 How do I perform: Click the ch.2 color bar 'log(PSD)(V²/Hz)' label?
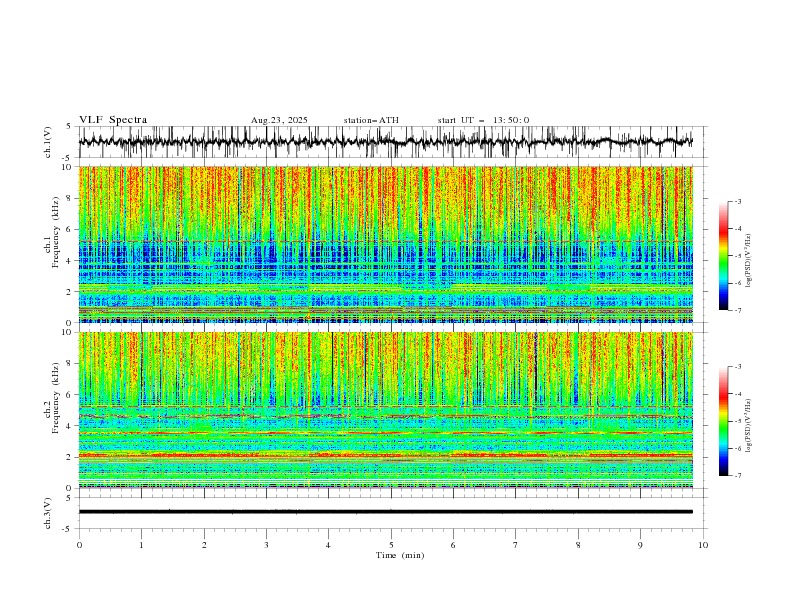tap(748, 426)
